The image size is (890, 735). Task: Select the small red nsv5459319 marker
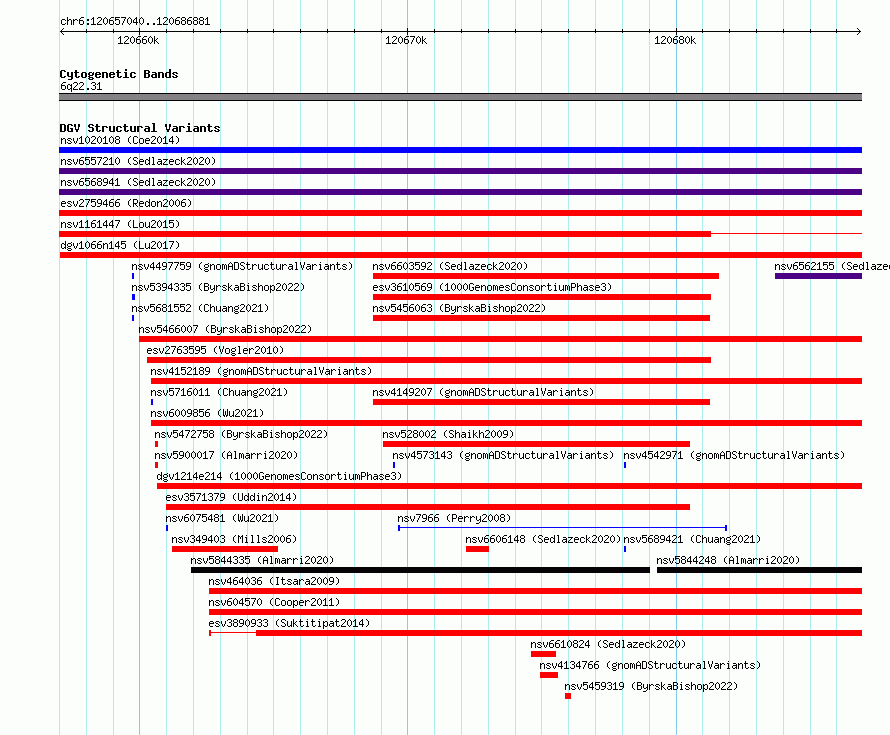tap(568, 696)
